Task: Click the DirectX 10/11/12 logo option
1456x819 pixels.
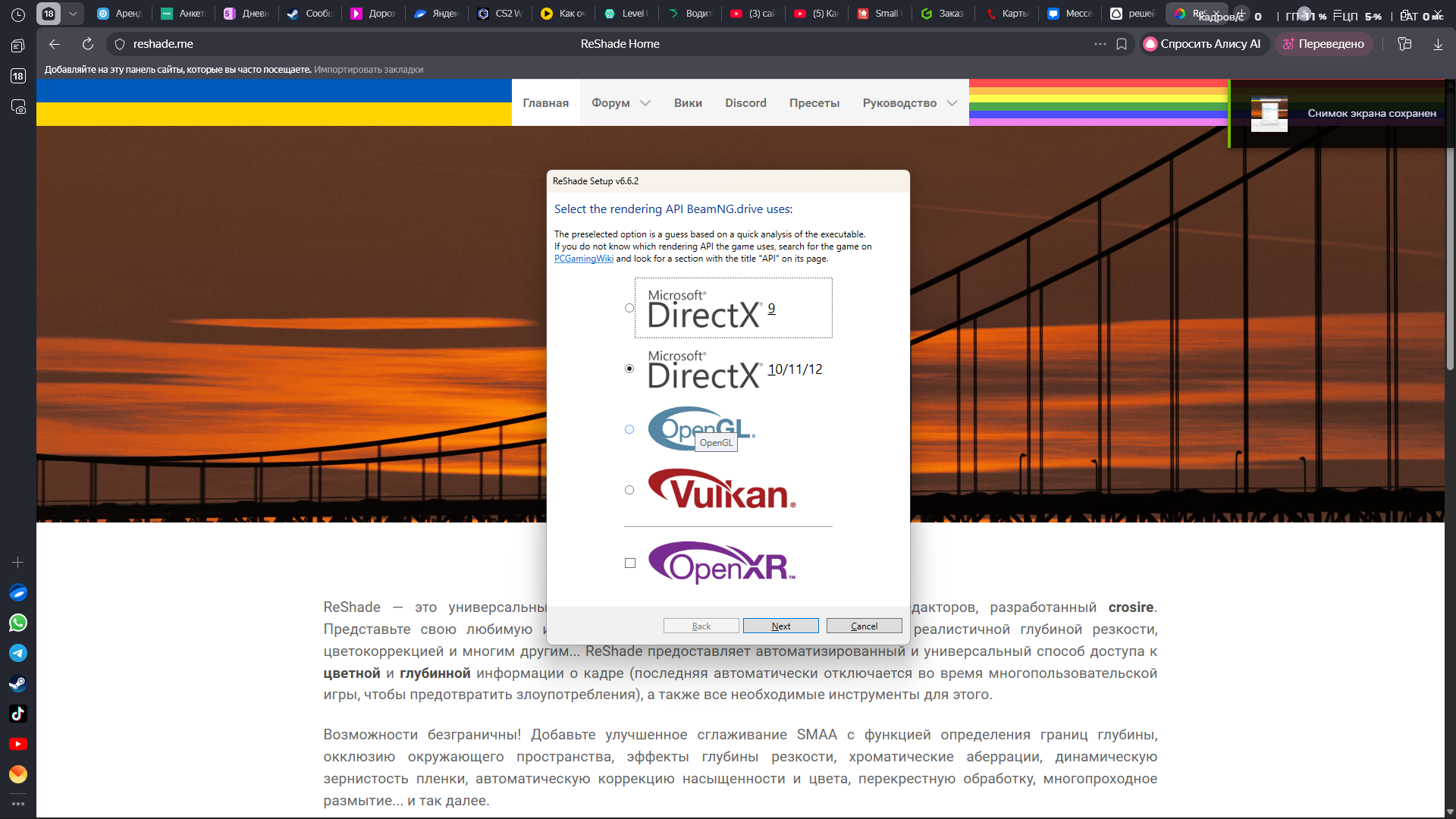Action: click(735, 369)
